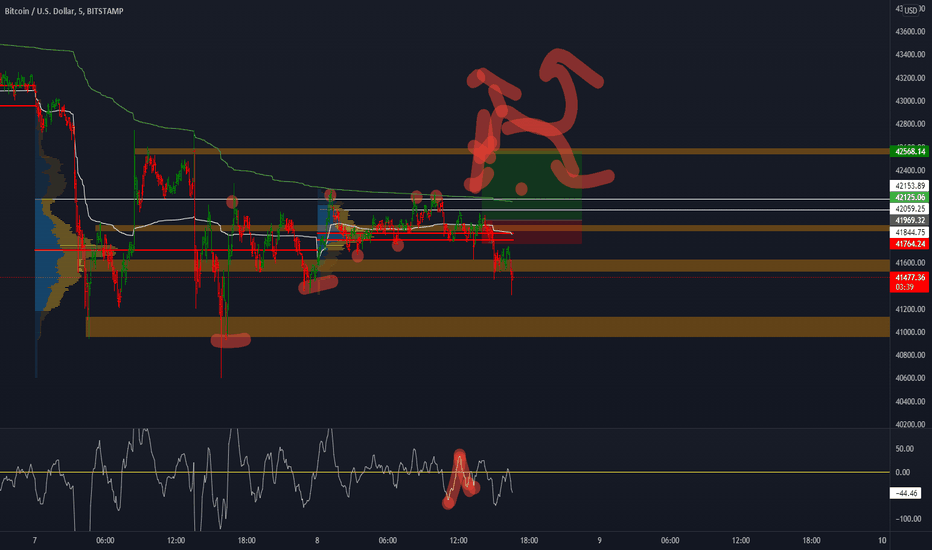Click date label 8 on time axis
Viewport: 932px width, 550px height.
click(x=317, y=540)
